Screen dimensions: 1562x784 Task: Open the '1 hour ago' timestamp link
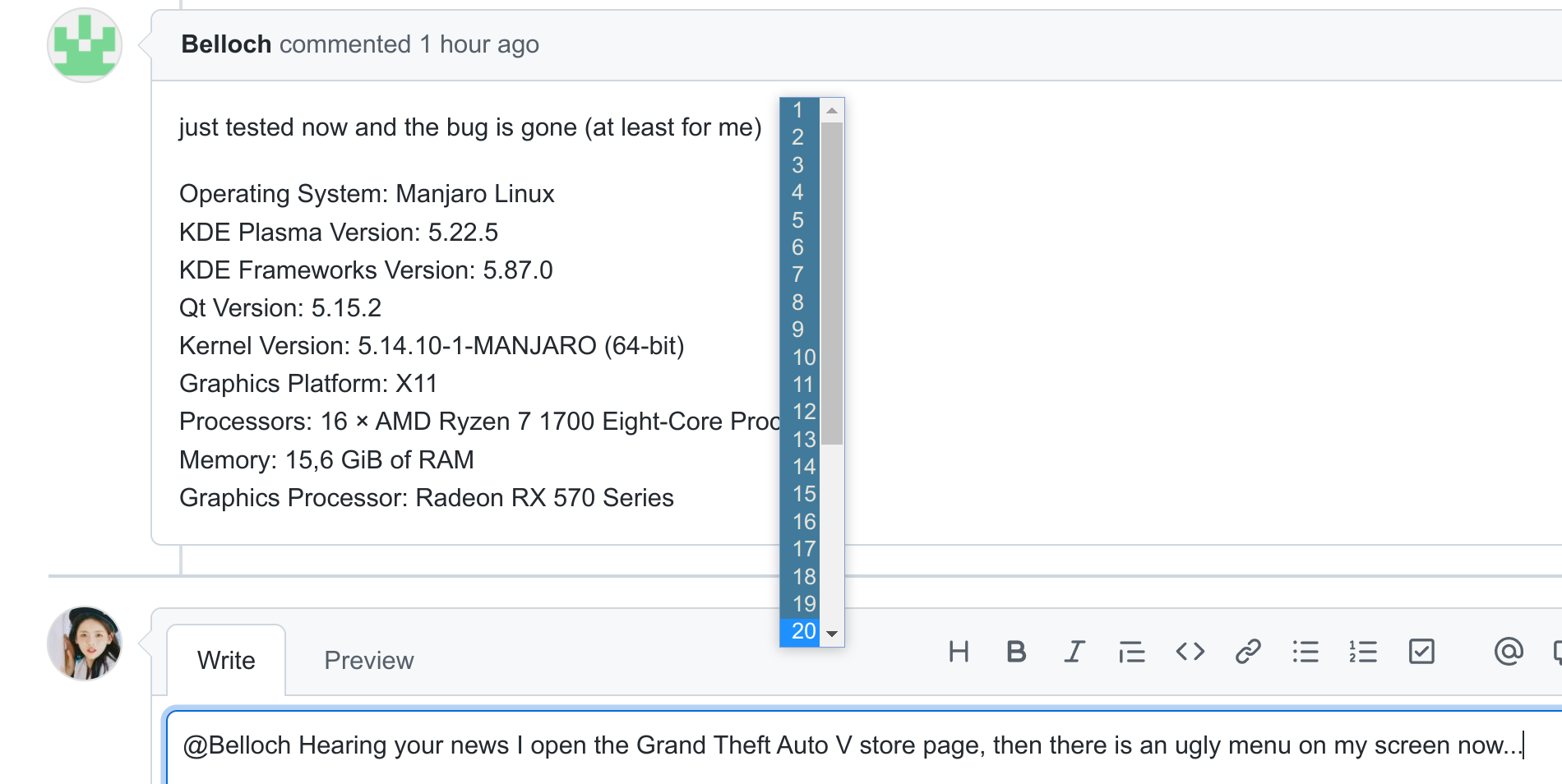[x=478, y=44]
